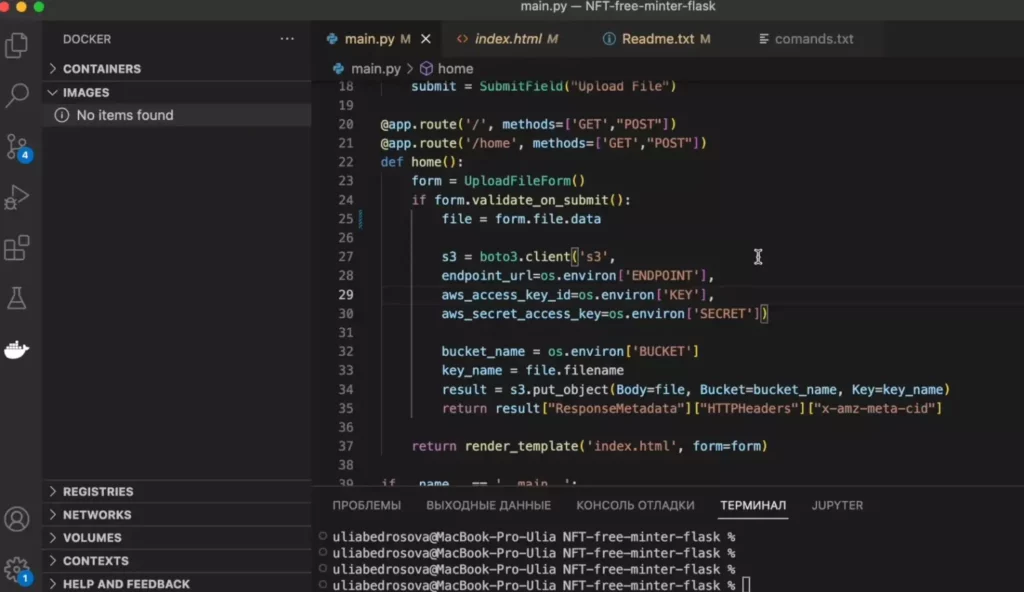
Task: Open the JUPYTER panel tab
Action: pos(837,505)
